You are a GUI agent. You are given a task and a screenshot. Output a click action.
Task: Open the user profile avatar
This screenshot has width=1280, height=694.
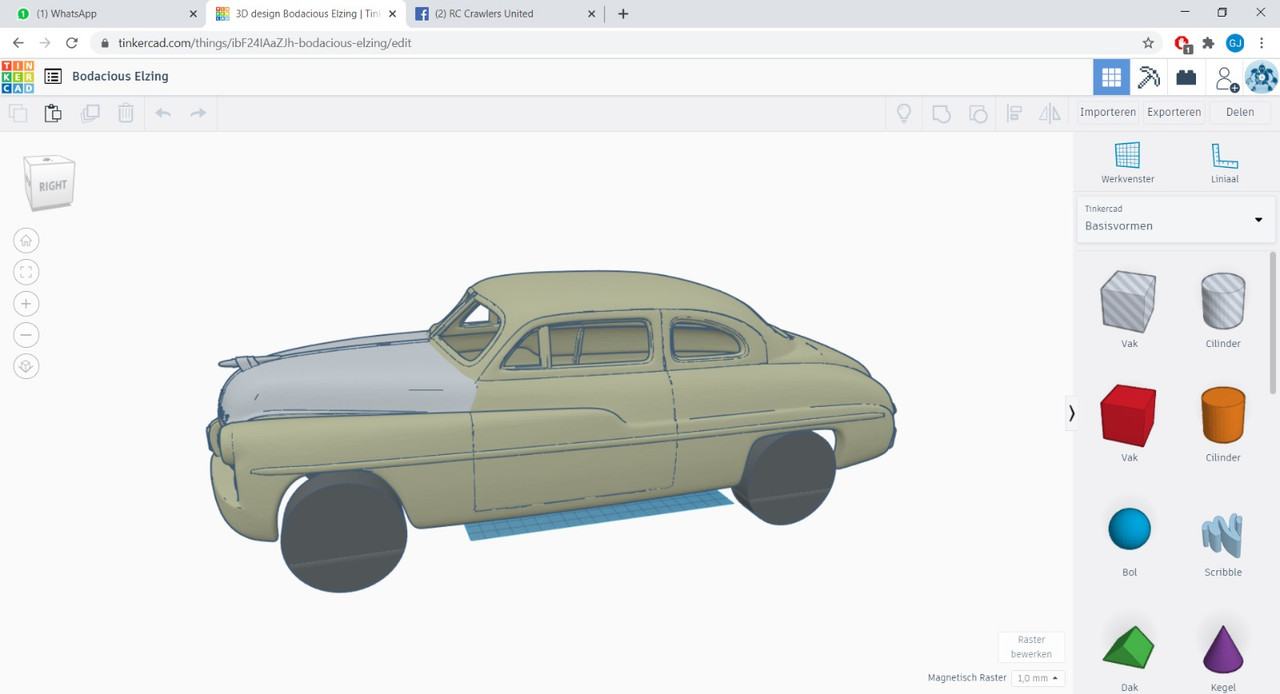click(x=1261, y=77)
